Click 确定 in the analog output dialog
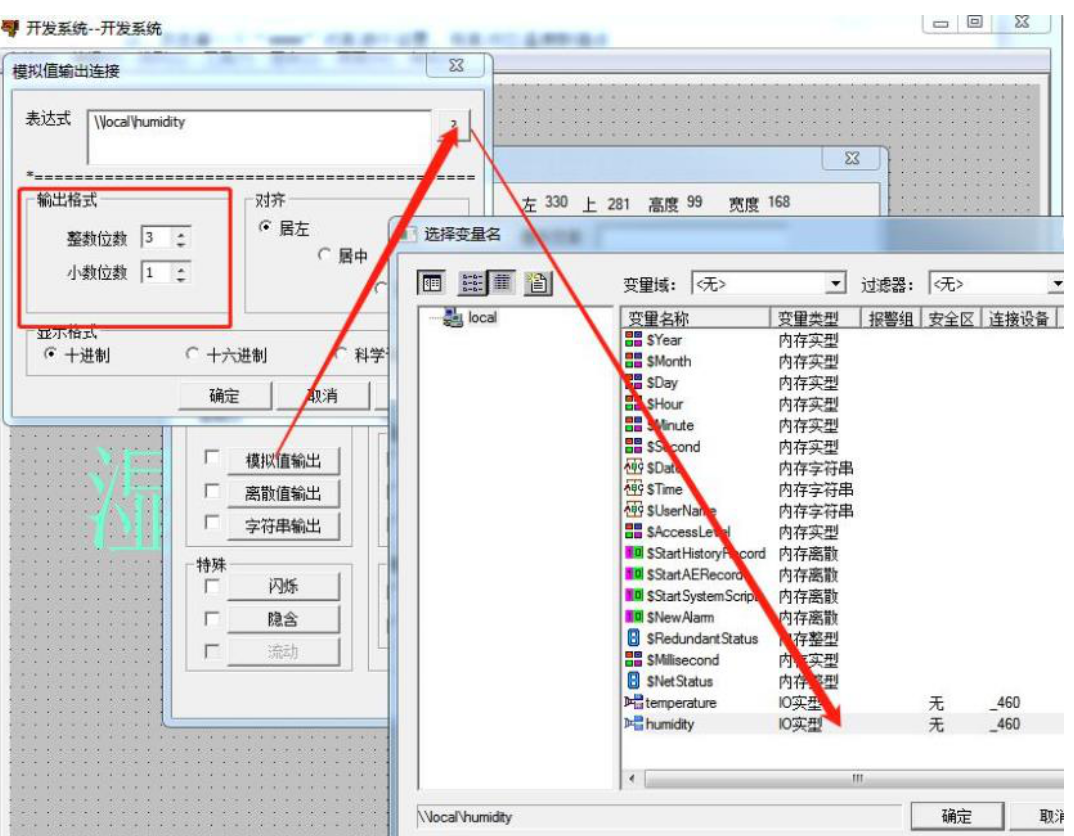The height and width of the screenshot is (836, 1074). point(224,396)
